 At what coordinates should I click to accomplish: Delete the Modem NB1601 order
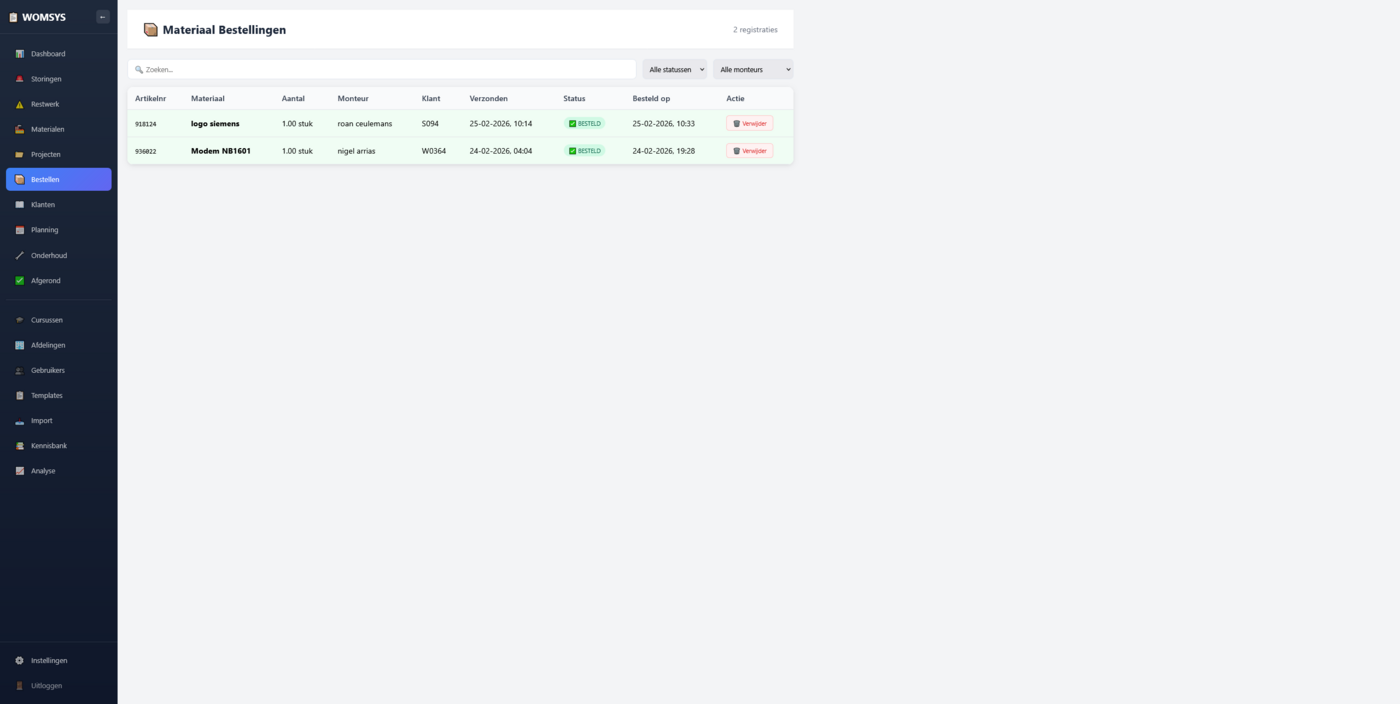[x=749, y=151]
